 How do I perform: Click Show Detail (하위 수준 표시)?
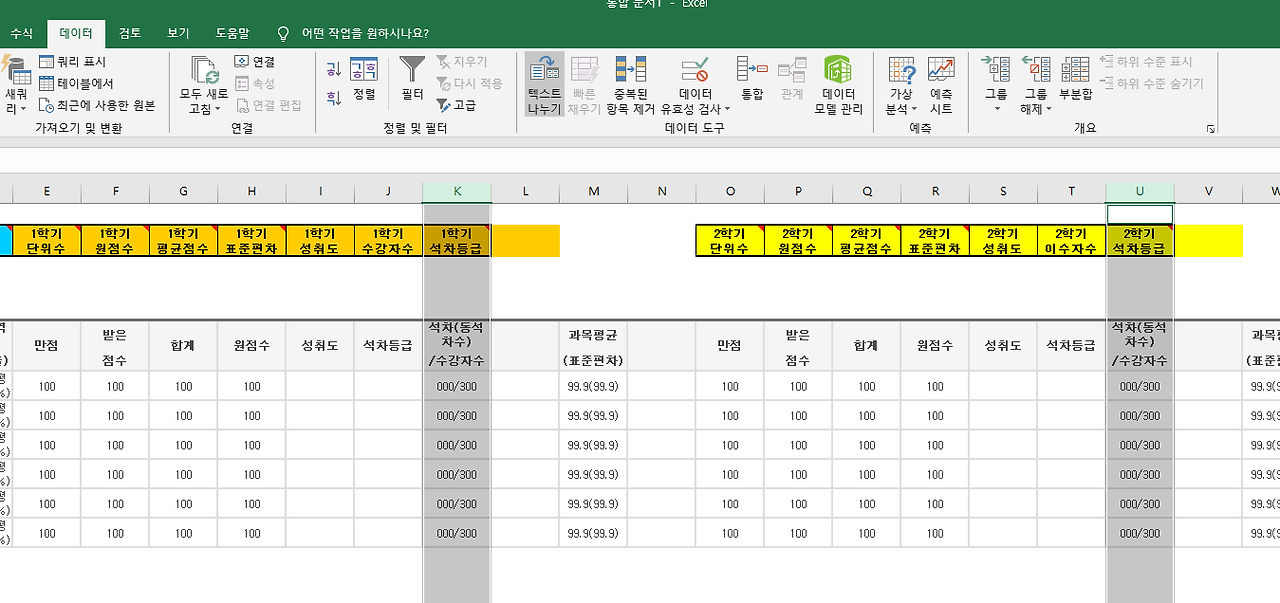point(1146,62)
